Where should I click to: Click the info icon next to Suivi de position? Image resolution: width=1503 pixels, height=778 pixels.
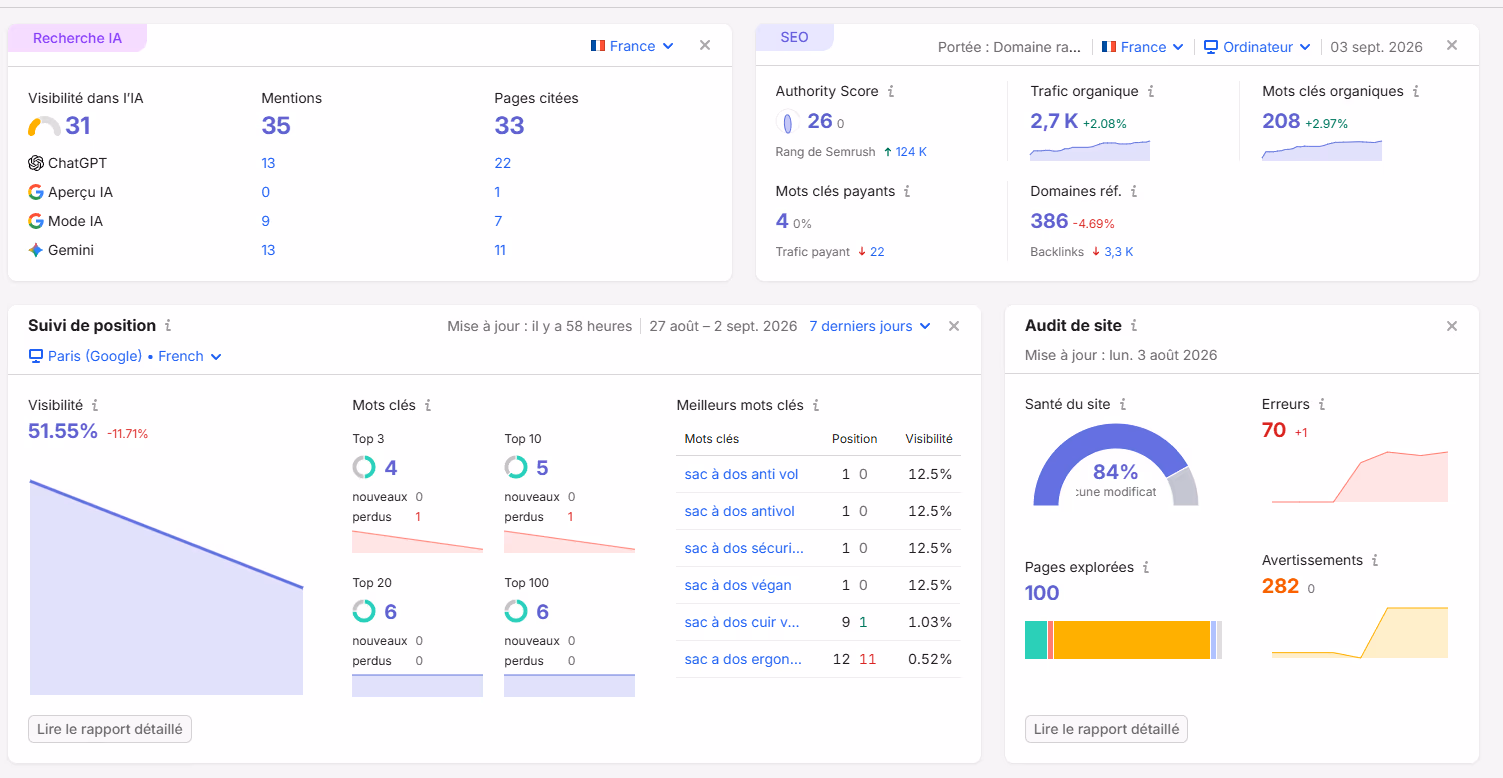pyautogui.click(x=168, y=325)
